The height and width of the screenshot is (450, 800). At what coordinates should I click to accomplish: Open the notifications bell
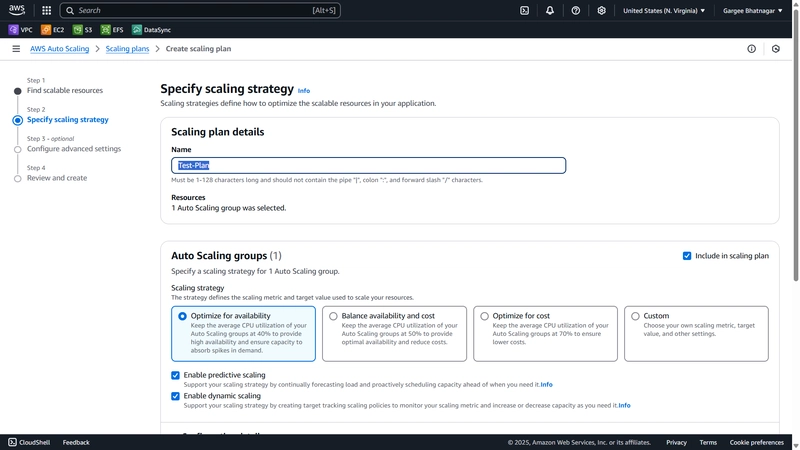pyautogui.click(x=549, y=10)
